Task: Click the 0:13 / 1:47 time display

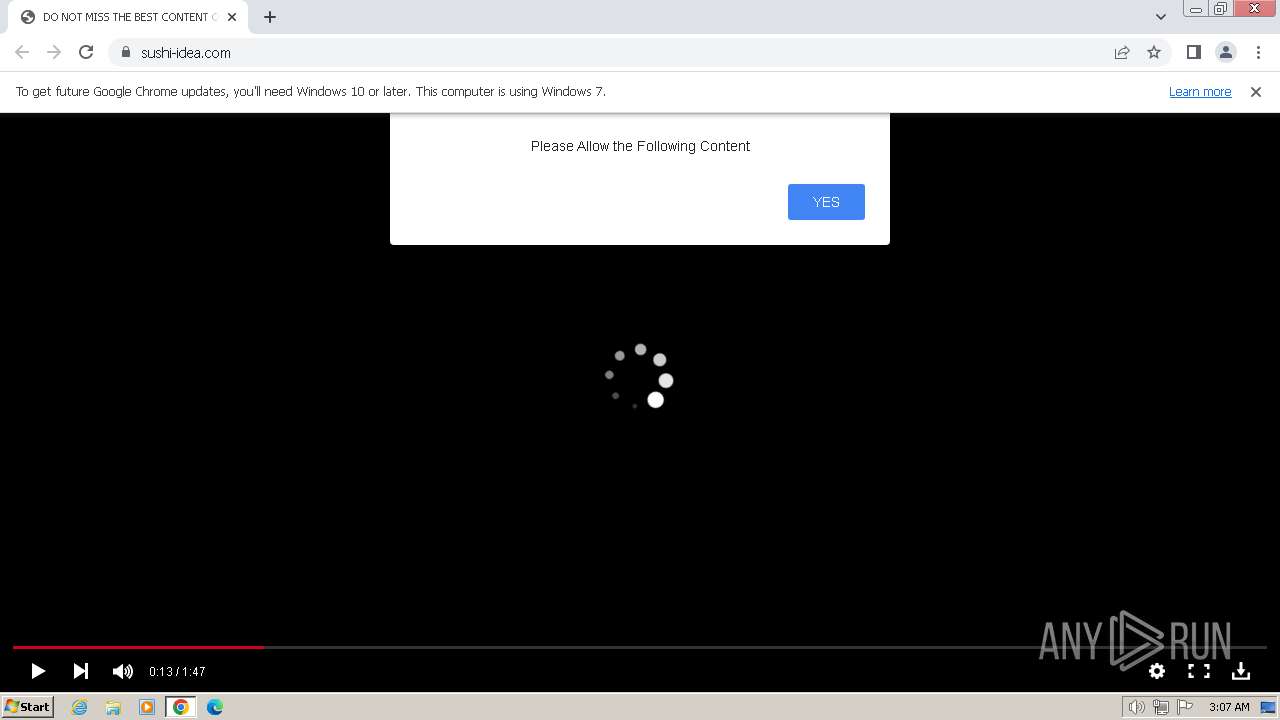Action: (x=177, y=672)
